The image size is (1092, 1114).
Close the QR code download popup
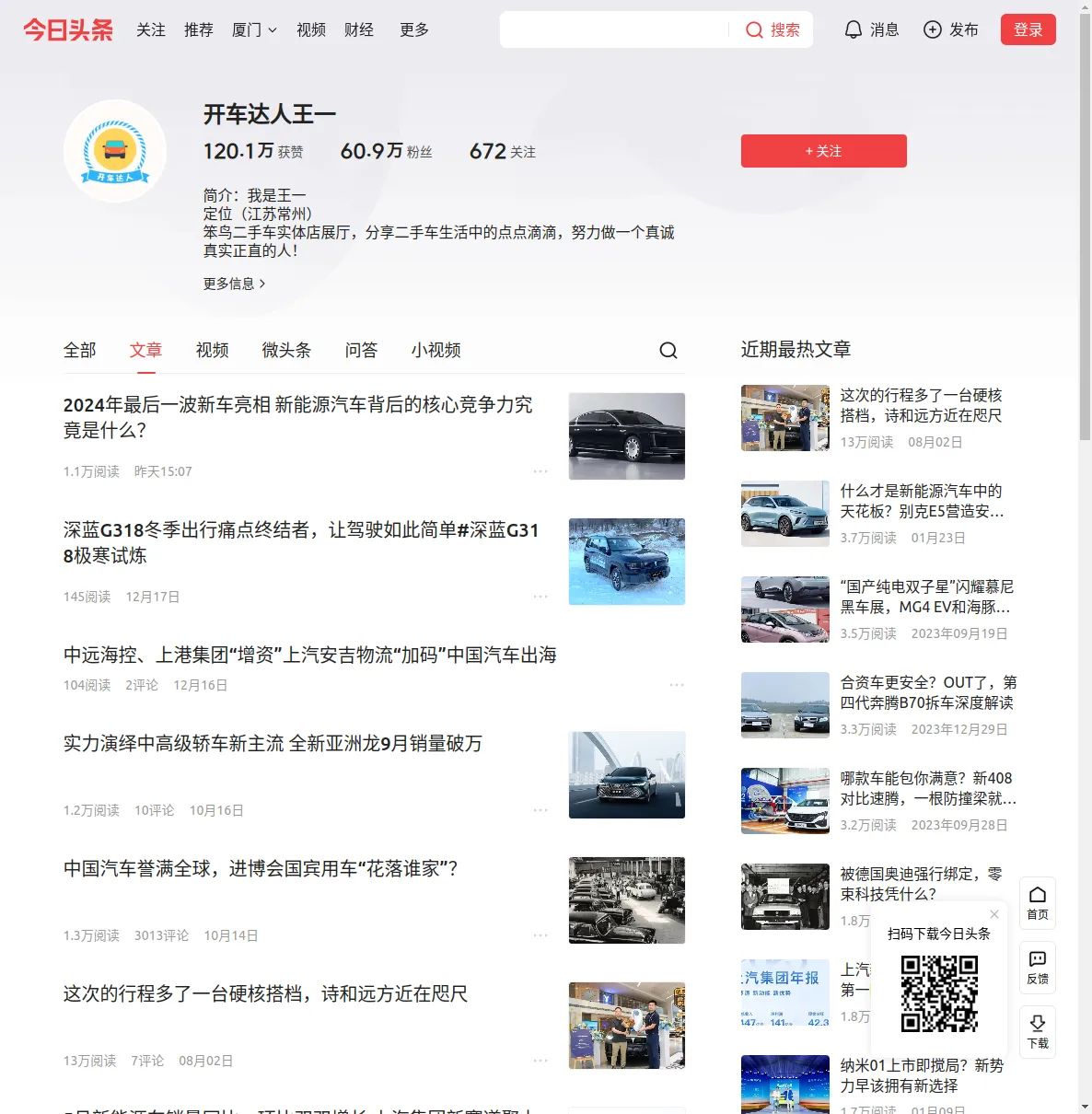(994, 914)
